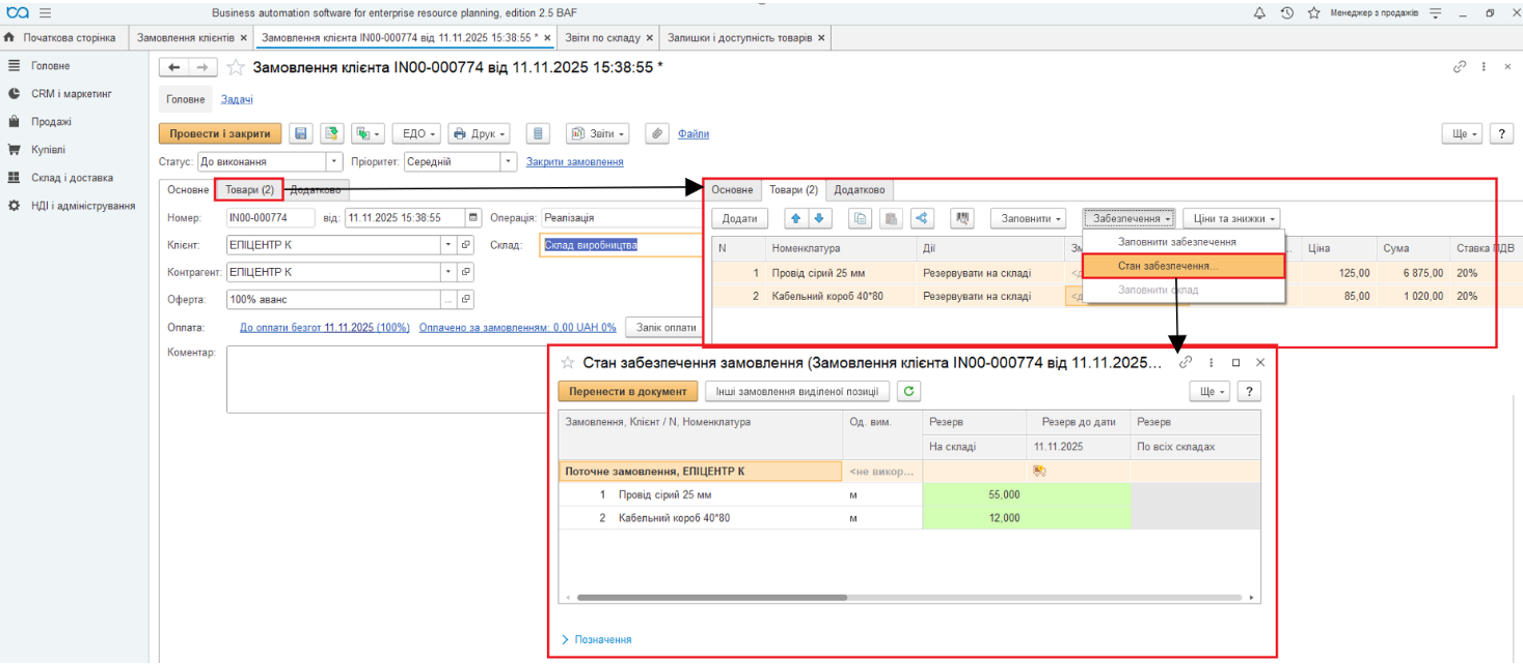
Task: Select 'Стан забезпечення...' menu item
Action: click(1168, 266)
